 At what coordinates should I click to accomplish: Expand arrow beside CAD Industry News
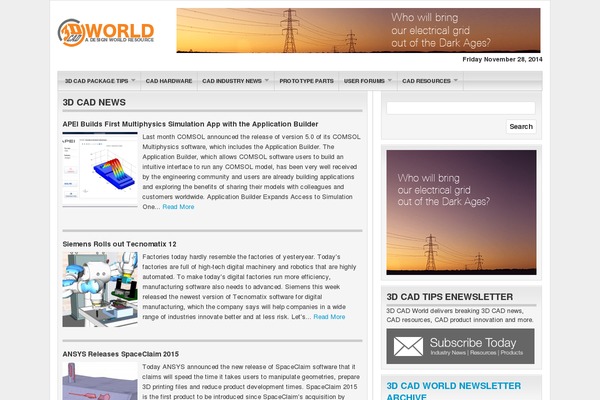(x=267, y=80)
